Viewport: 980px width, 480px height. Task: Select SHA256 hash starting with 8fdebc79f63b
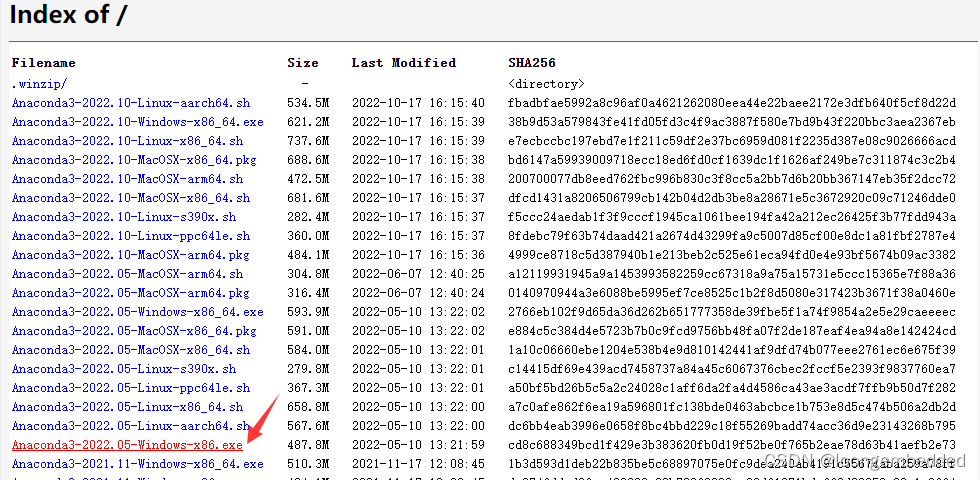point(732,236)
